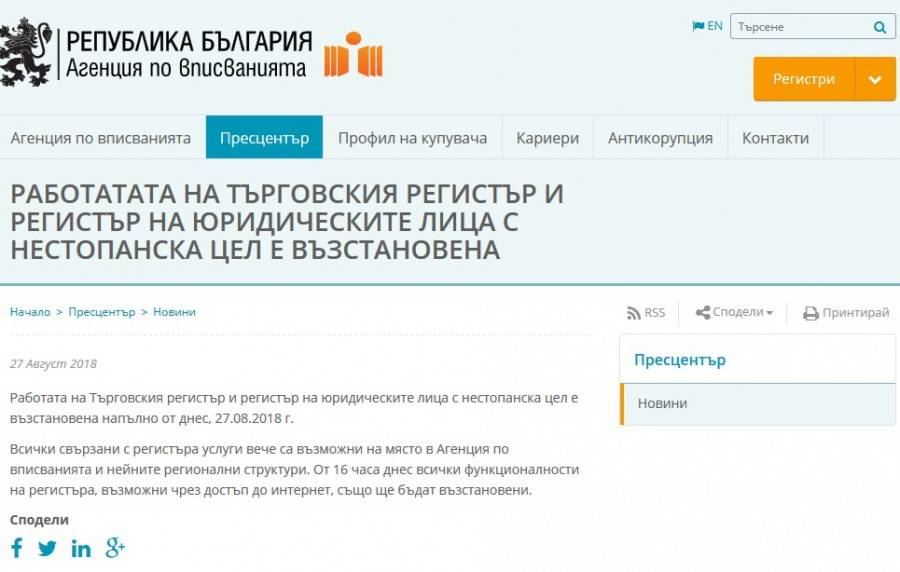The height and width of the screenshot is (572, 900).
Task: Click inside the Търсене search field
Action: [x=798, y=27]
